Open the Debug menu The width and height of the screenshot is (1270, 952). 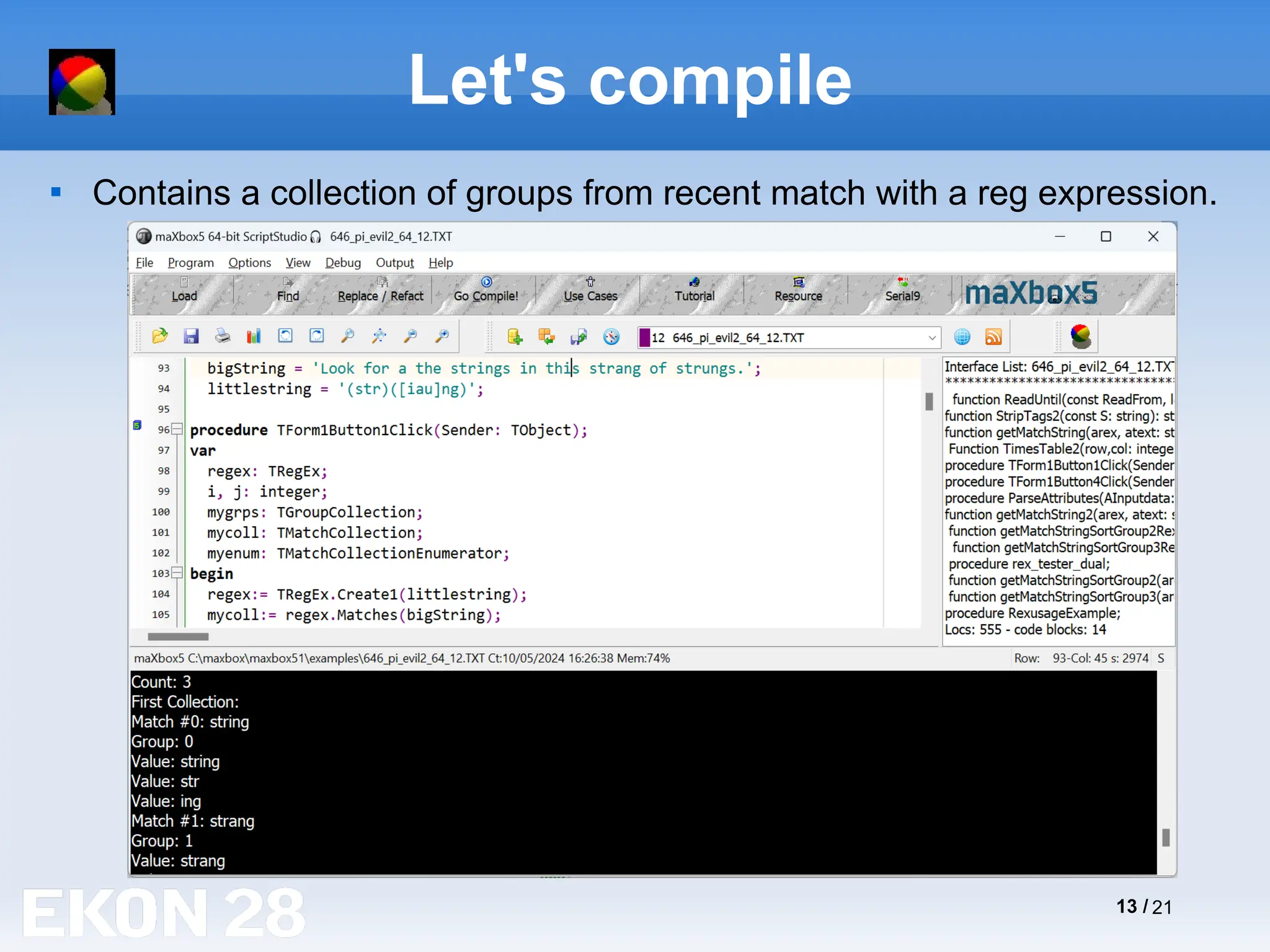coord(343,263)
